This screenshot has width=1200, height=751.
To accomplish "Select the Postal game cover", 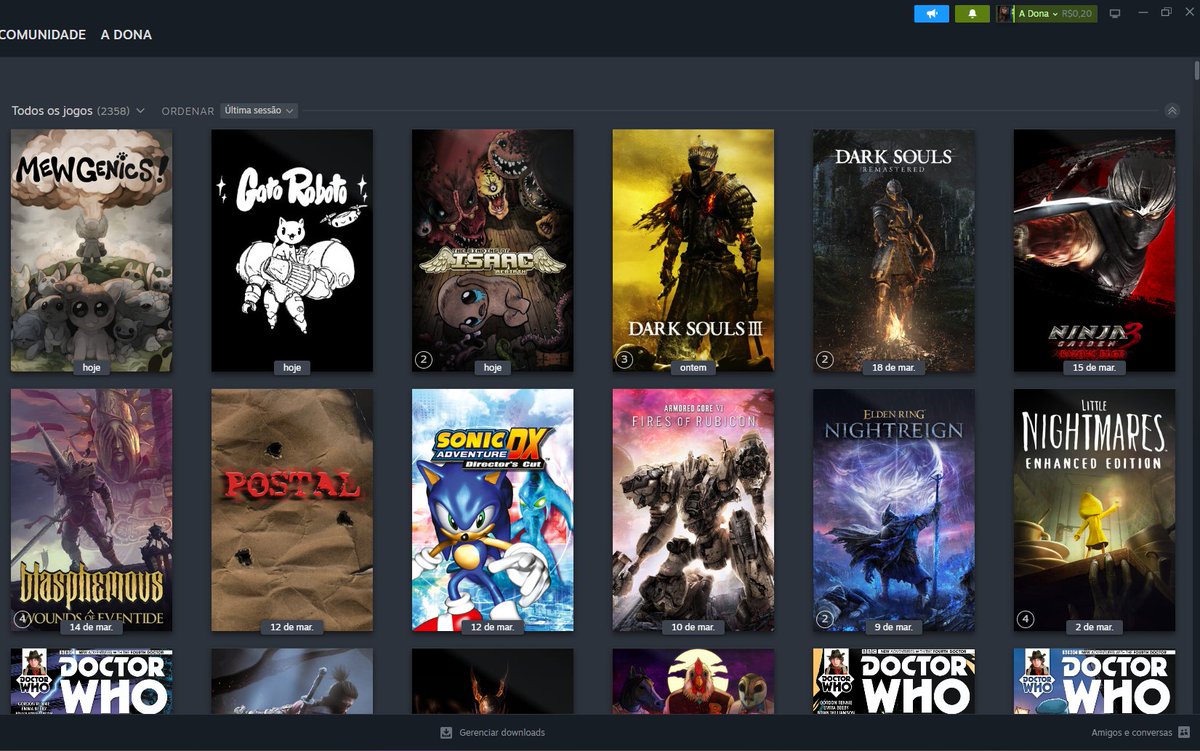I will (x=292, y=510).
